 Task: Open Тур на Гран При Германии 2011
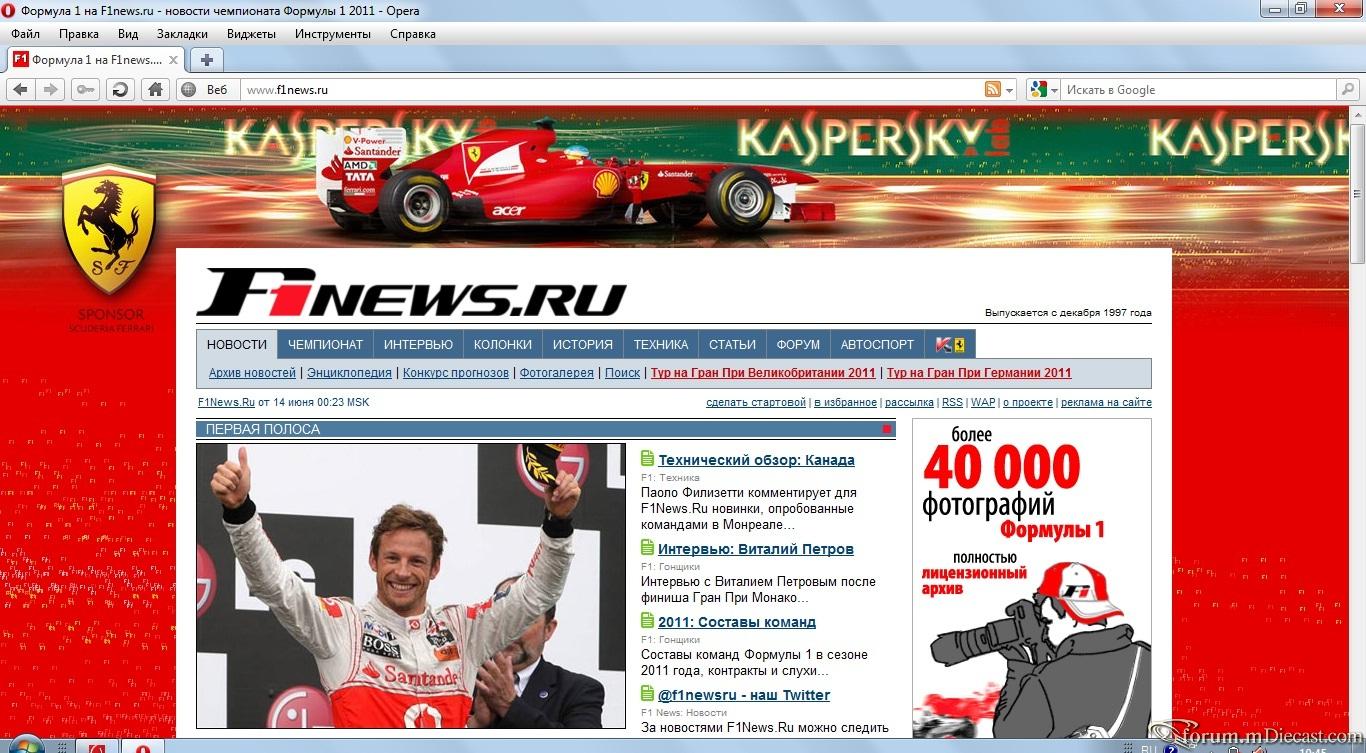(979, 373)
